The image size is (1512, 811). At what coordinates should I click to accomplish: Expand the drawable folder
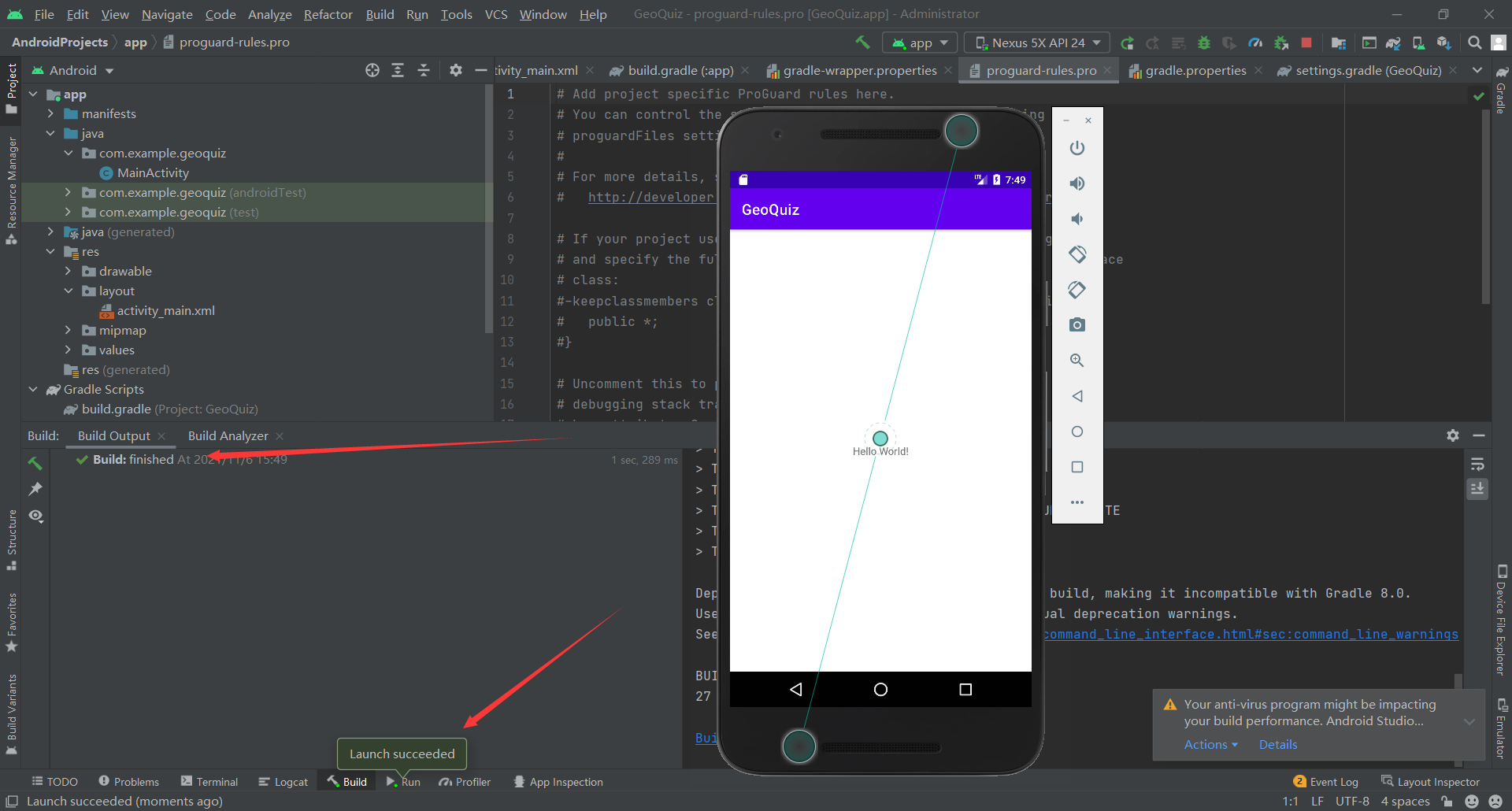point(68,271)
